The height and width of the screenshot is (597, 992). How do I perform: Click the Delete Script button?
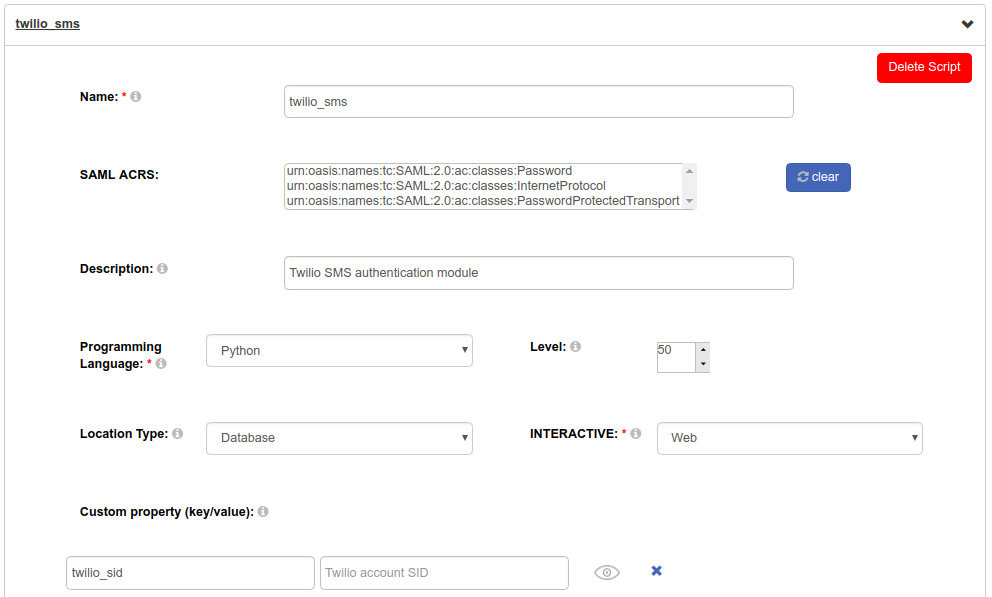[923, 67]
